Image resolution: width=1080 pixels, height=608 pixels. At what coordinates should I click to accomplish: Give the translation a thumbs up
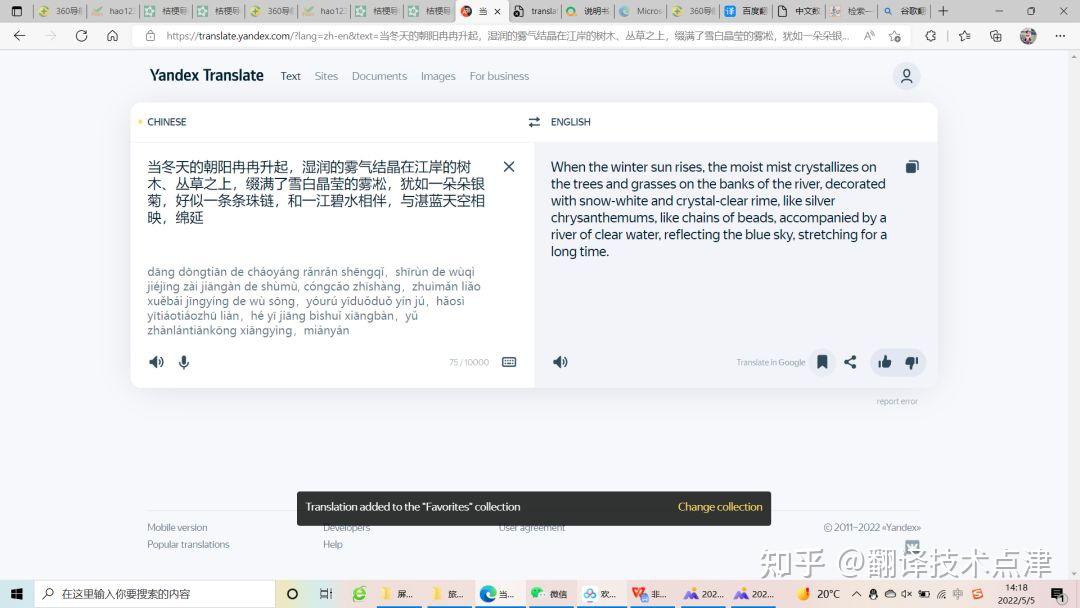click(884, 362)
